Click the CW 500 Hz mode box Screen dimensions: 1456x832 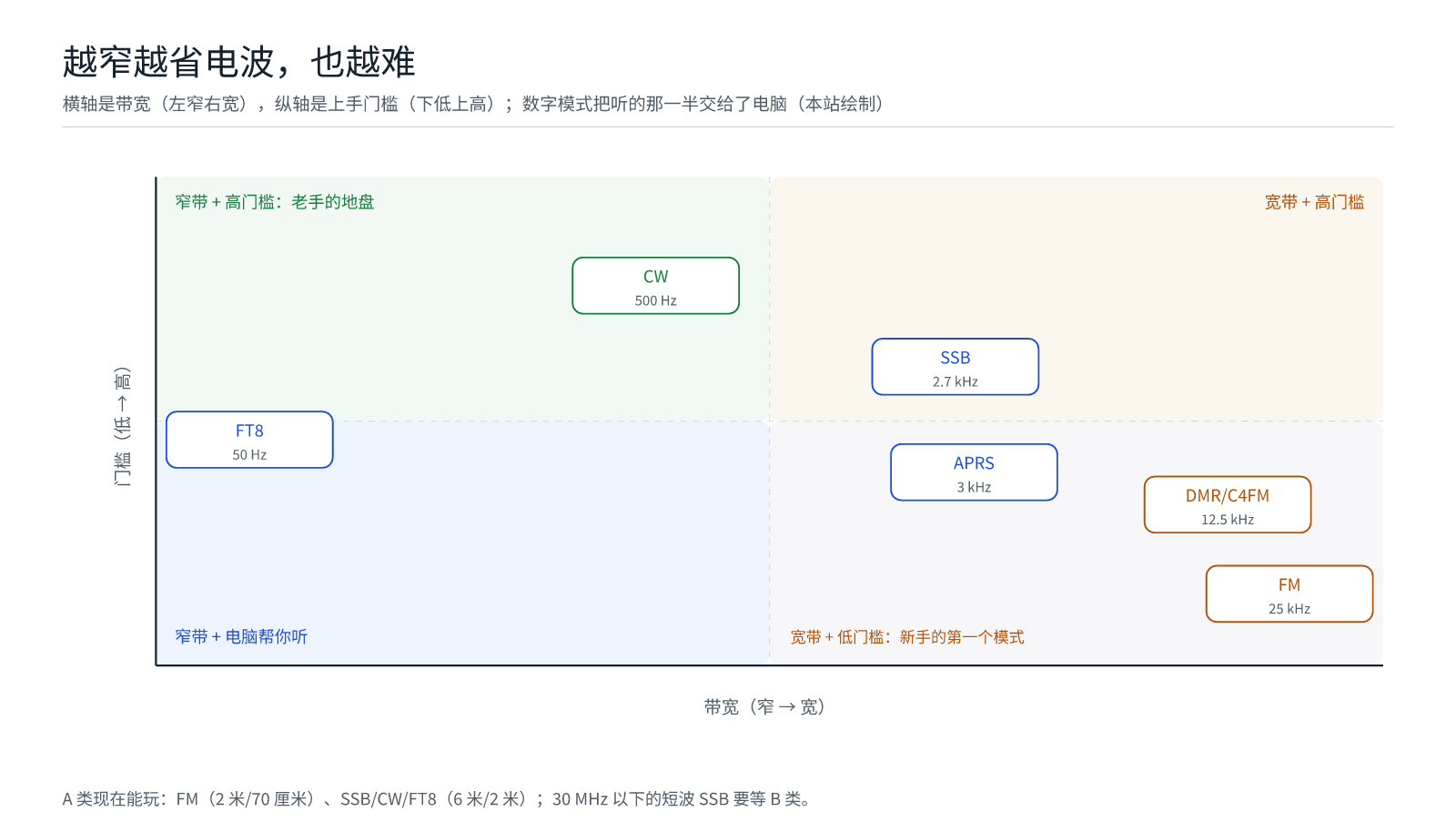[655, 286]
